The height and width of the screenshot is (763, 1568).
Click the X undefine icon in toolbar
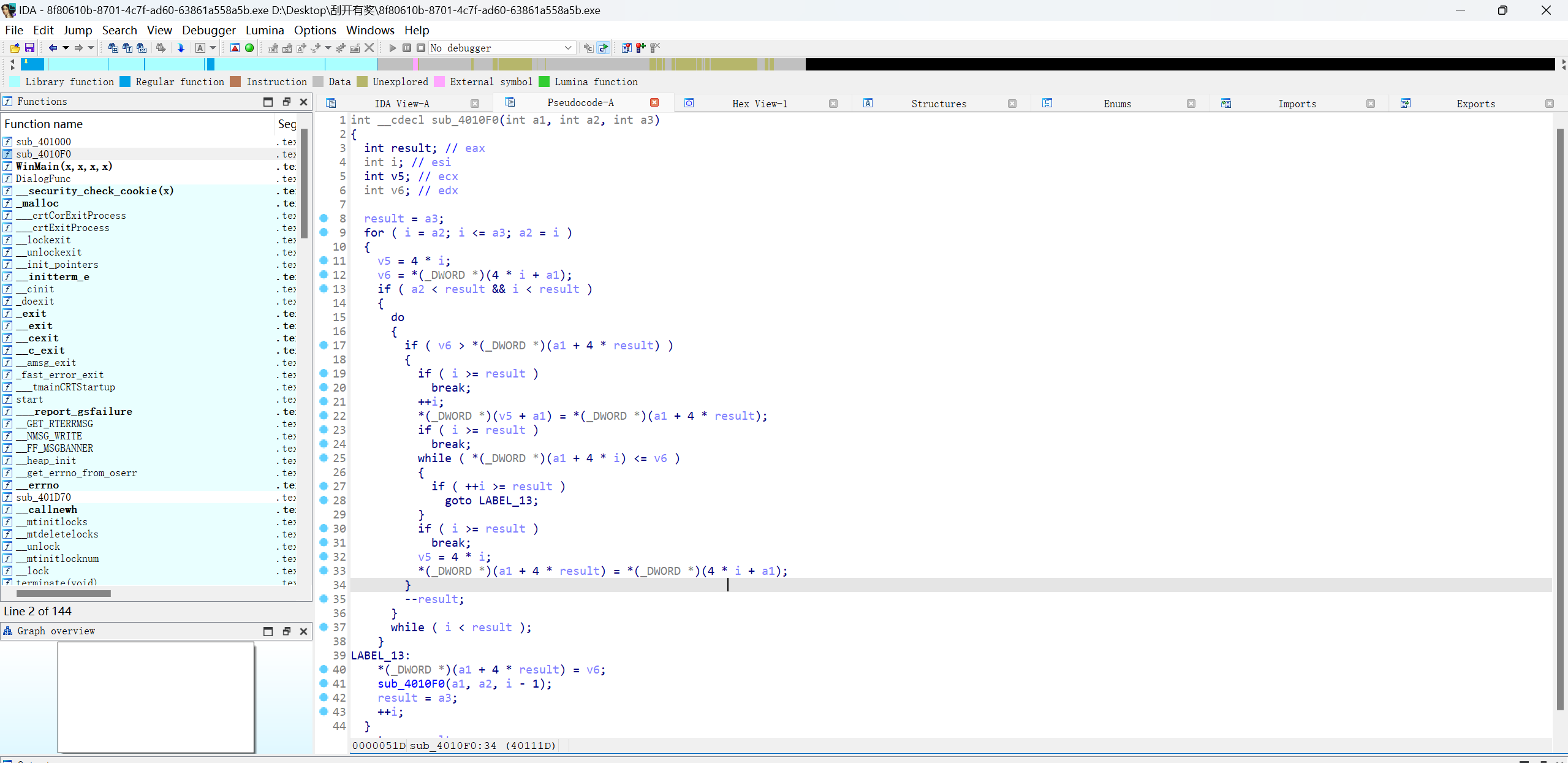(x=369, y=48)
